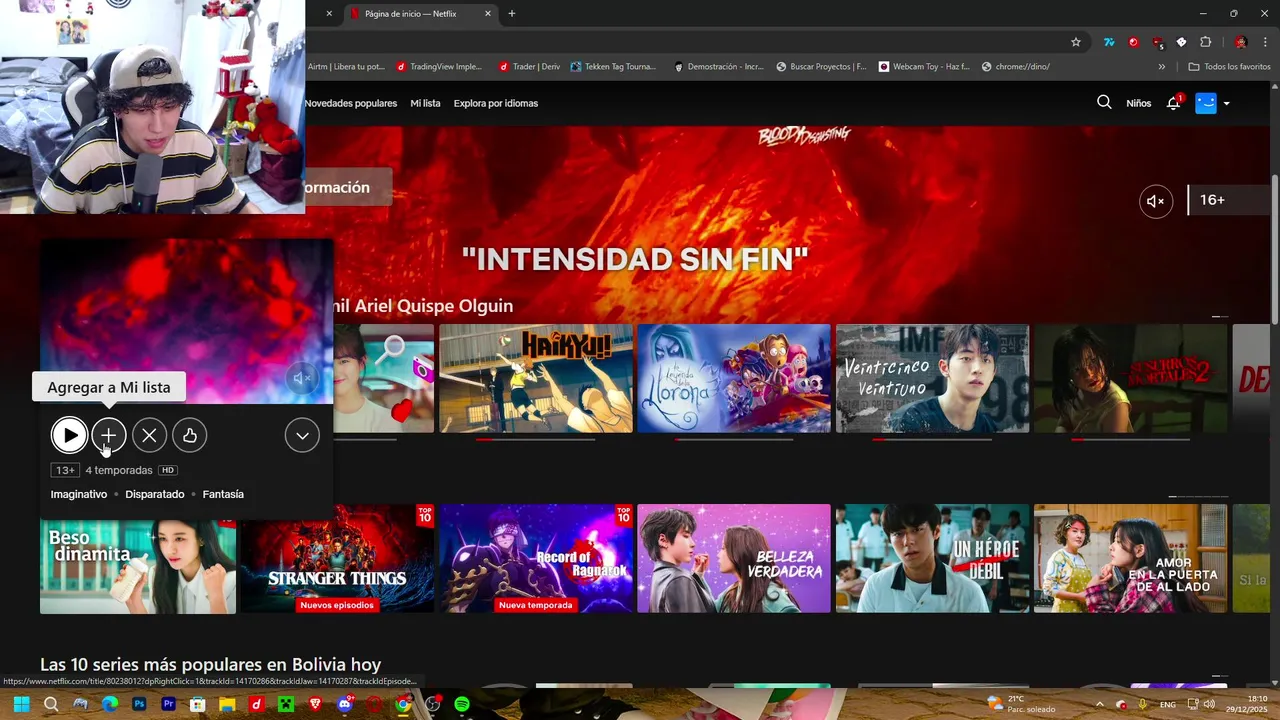Image resolution: width=1280 pixels, height=720 pixels.
Task: Open La Leyenda de la Llorona thumbnail
Action: [x=734, y=378]
